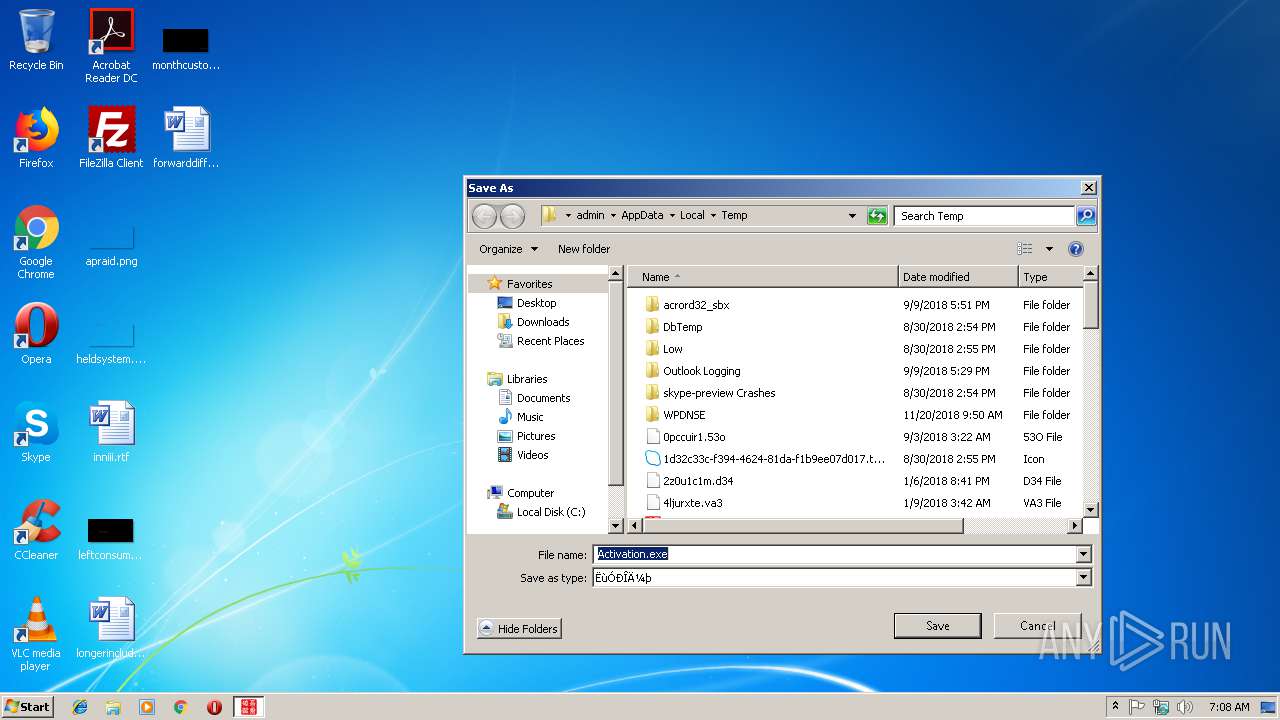
Task: Open VLC media player desktop icon
Action: coord(36,633)
